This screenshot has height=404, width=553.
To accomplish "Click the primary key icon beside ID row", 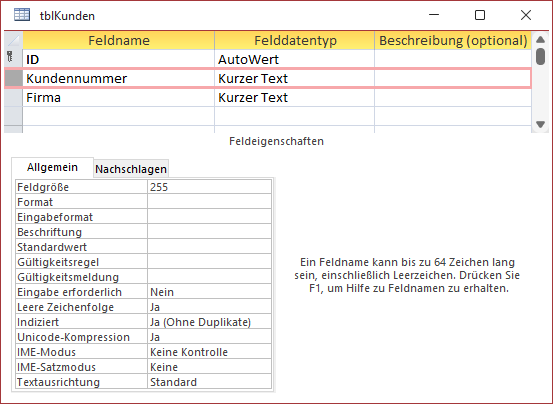I will coord(10,57).
